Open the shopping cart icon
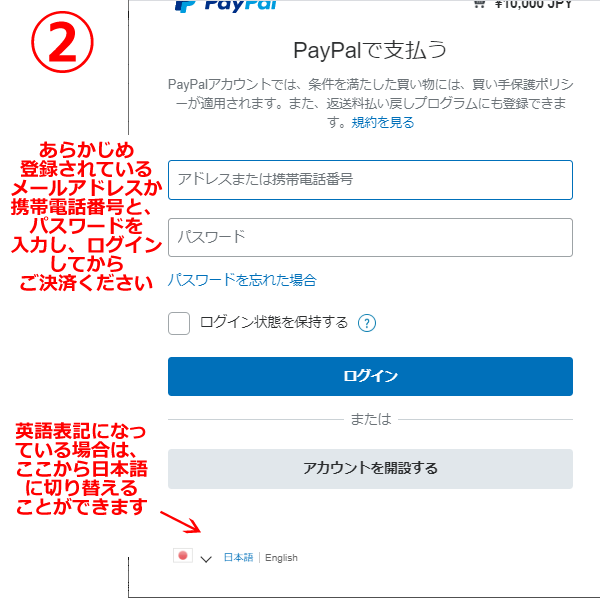This screenshot has width=600, height=600. point(479,3)
